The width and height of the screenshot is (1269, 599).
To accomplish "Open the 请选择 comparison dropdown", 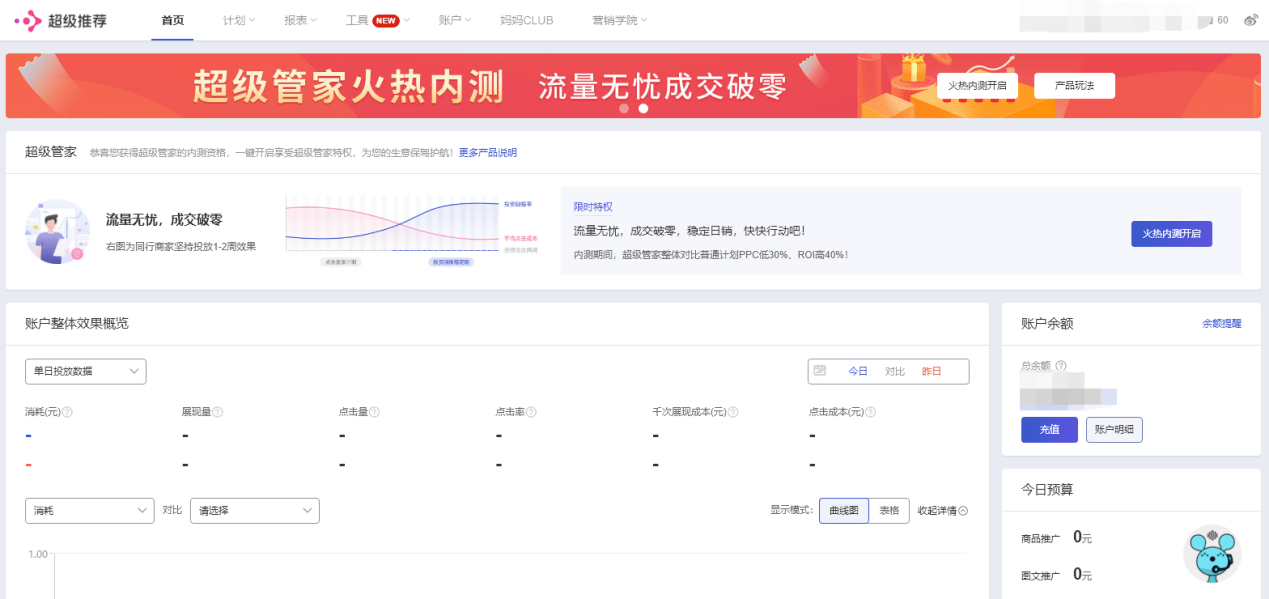I will (255, 510).
